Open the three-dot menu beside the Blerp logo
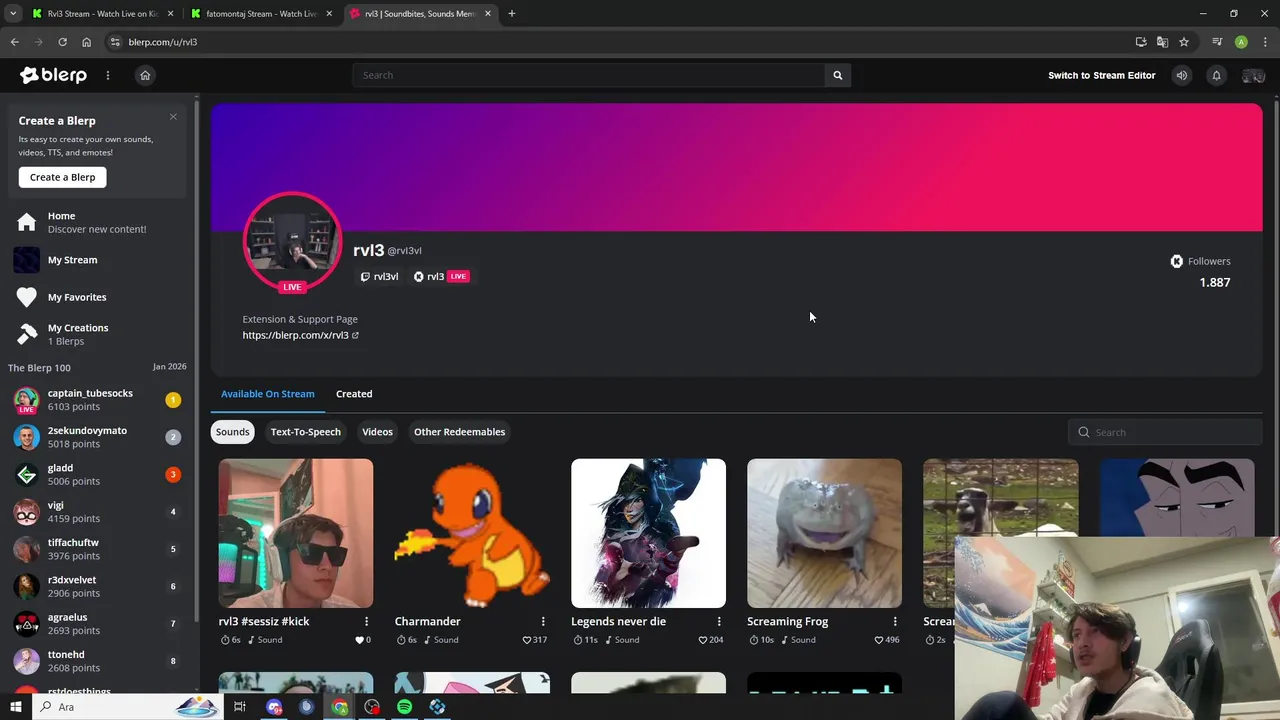This screenshot has width=1280, height=720. 108,75
